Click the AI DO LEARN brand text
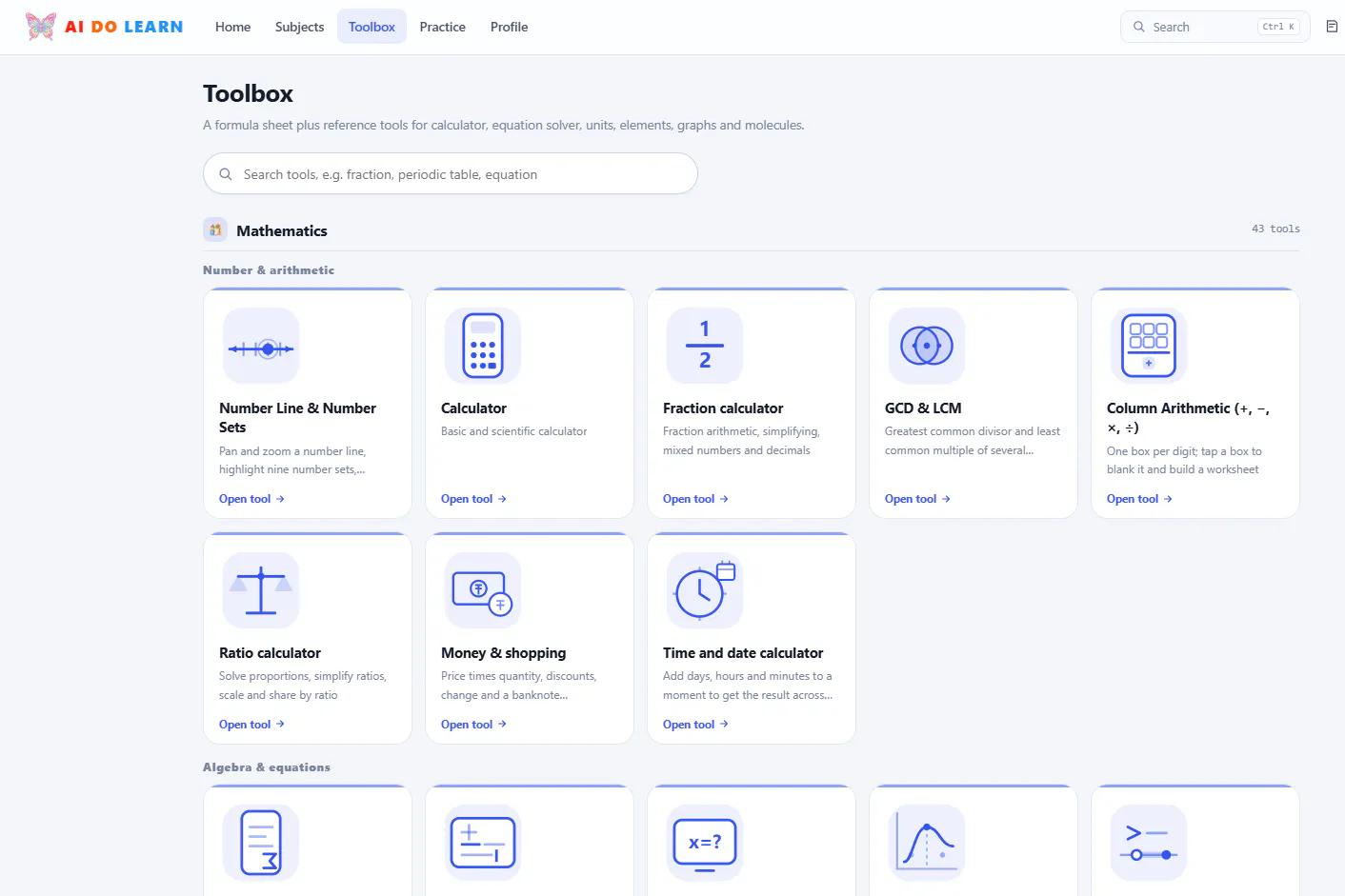The image size is (1345, 896). click(x=124, y=27)
